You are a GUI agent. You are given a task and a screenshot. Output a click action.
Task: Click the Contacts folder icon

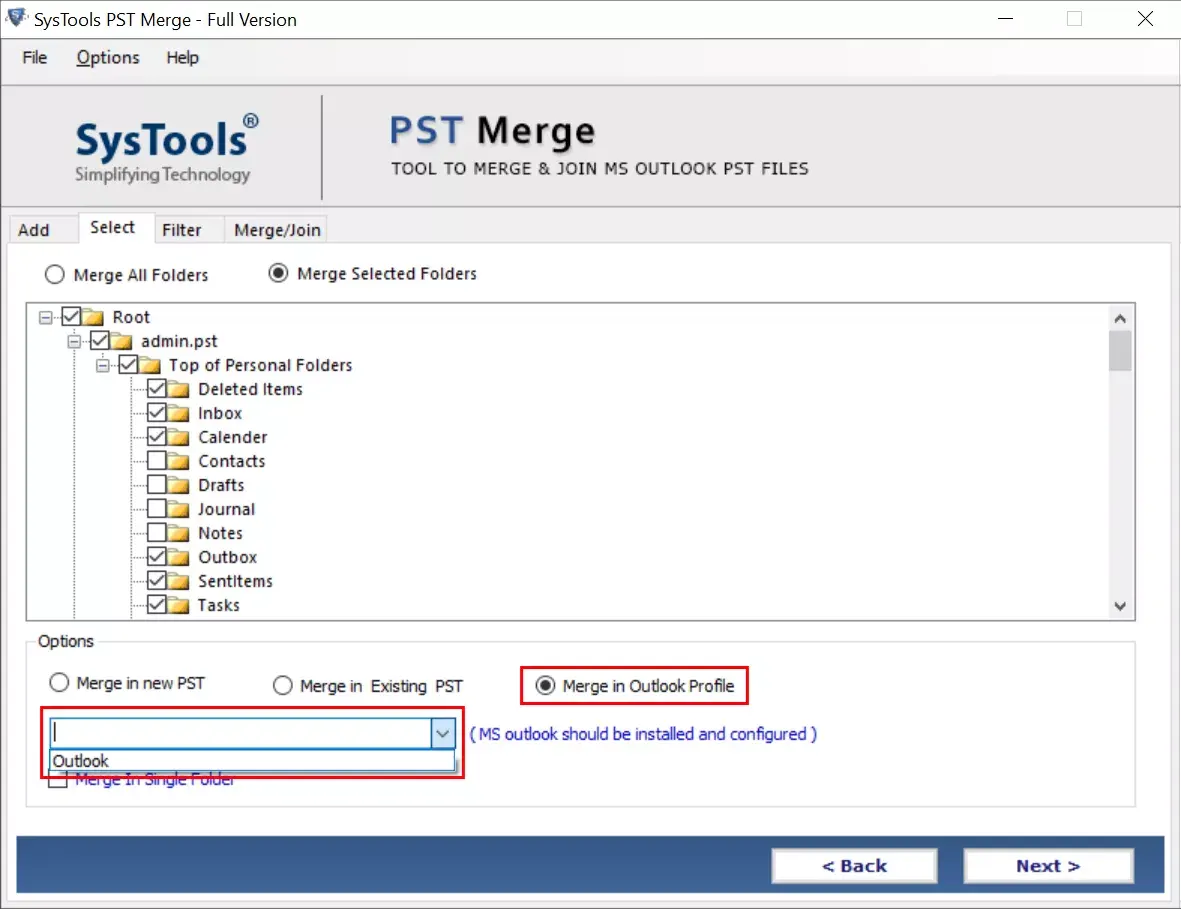(179, 461)
